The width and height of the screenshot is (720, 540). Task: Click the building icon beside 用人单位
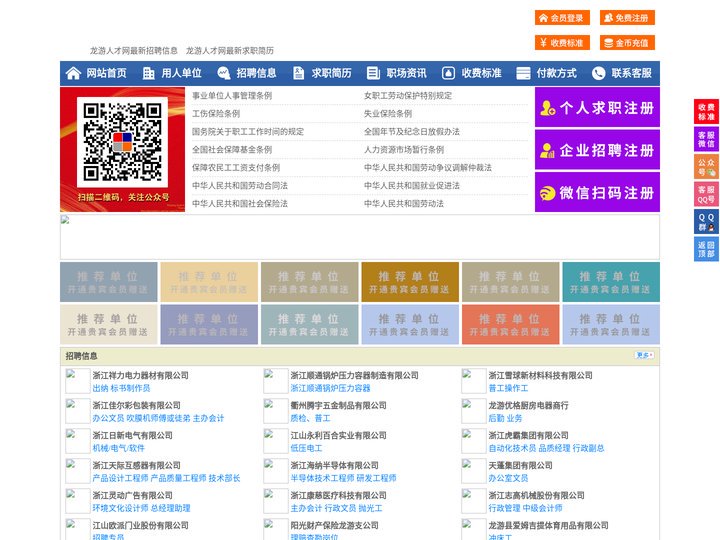pos(148,73)
